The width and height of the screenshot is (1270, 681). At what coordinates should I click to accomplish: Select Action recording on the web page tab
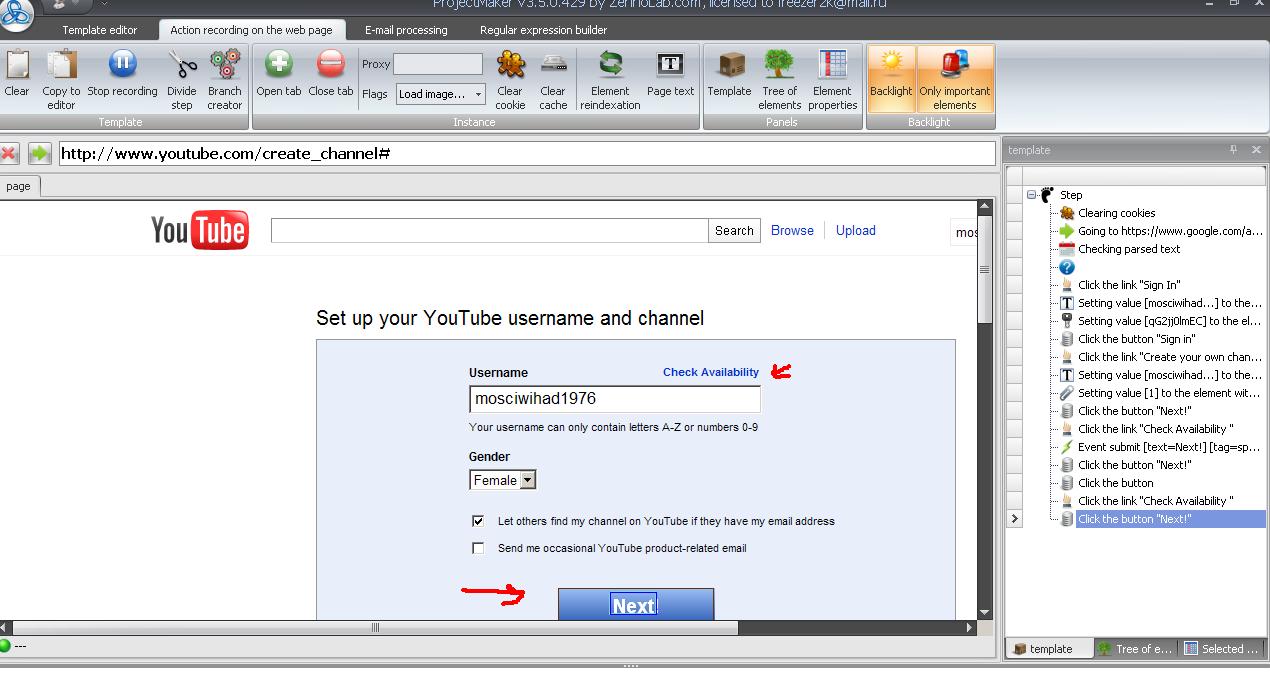click(251, 30)
